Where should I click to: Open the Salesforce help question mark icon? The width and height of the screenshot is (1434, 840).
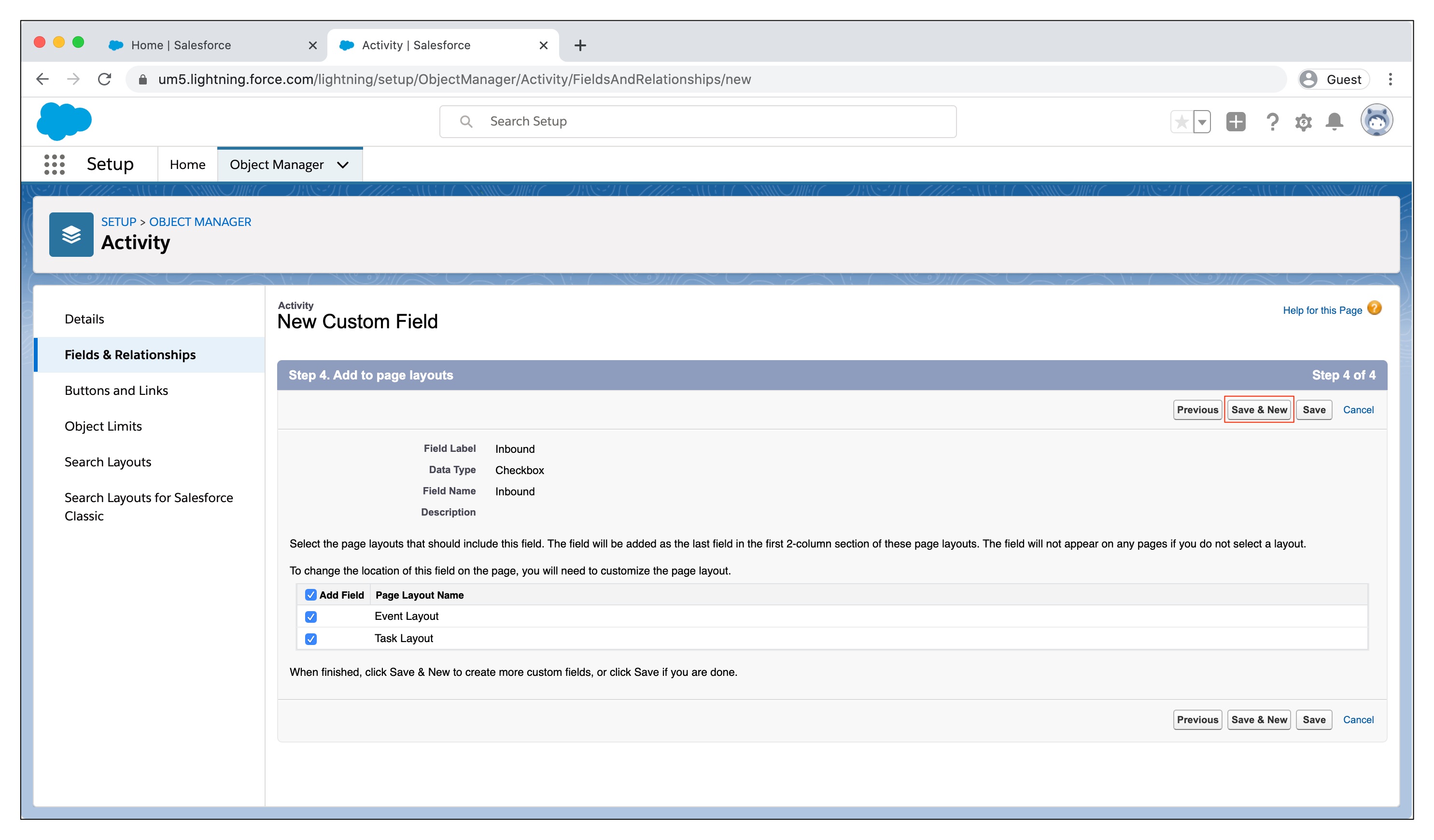click(1272, 122)
